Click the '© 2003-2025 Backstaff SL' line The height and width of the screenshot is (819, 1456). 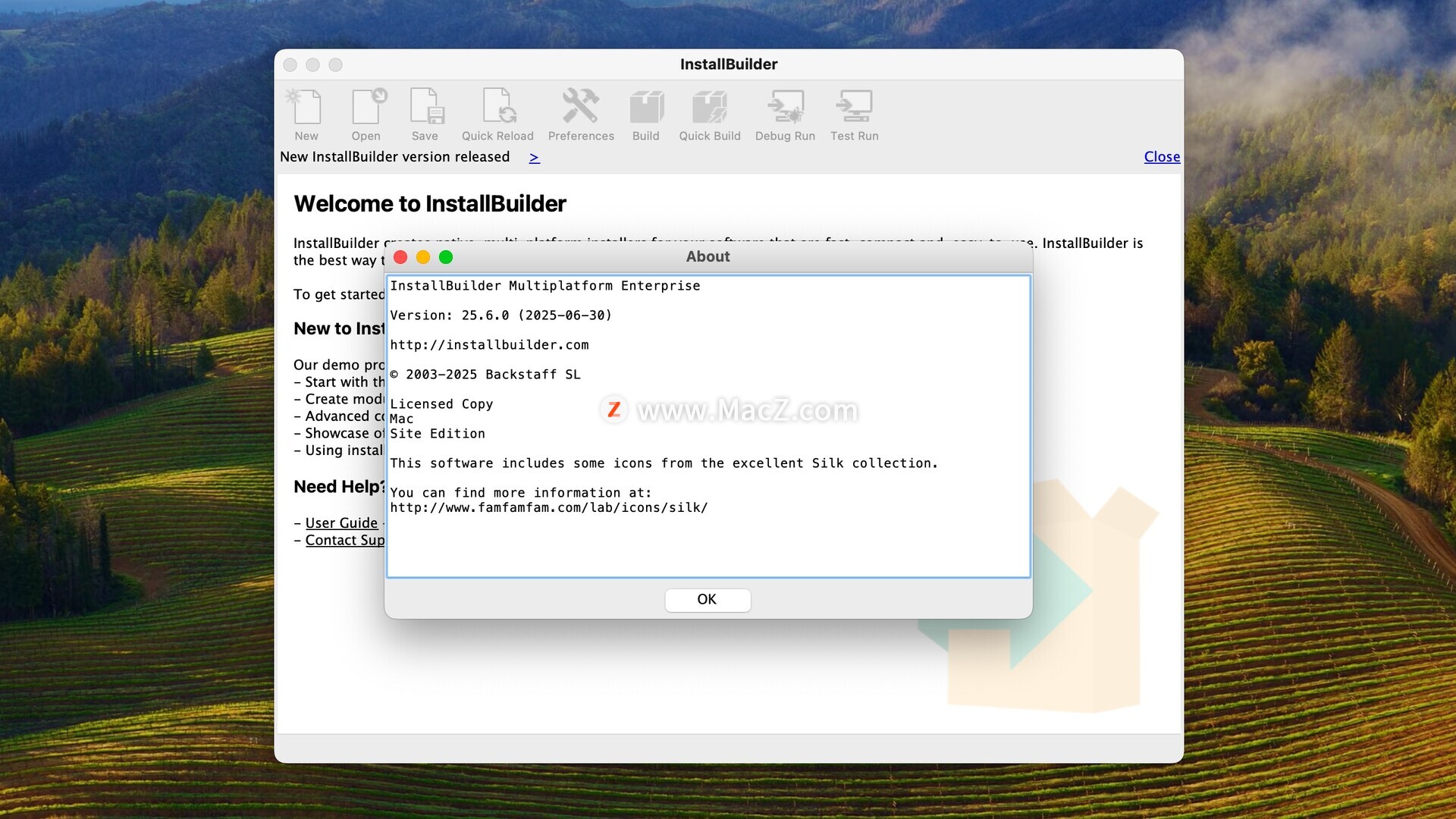coord(485,375)
